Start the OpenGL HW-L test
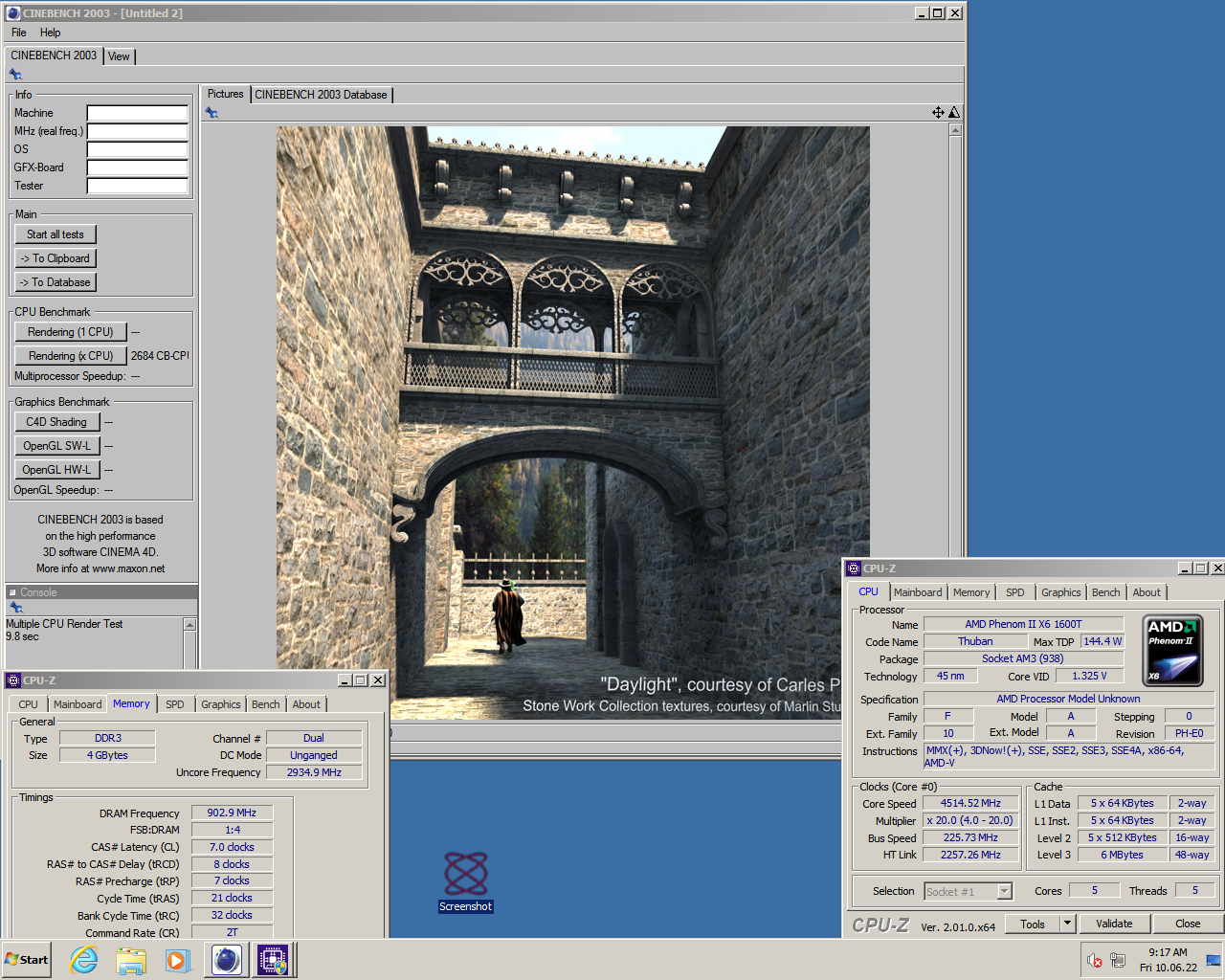This screenshot has width=1225, height=980. (x=56, y=470)
